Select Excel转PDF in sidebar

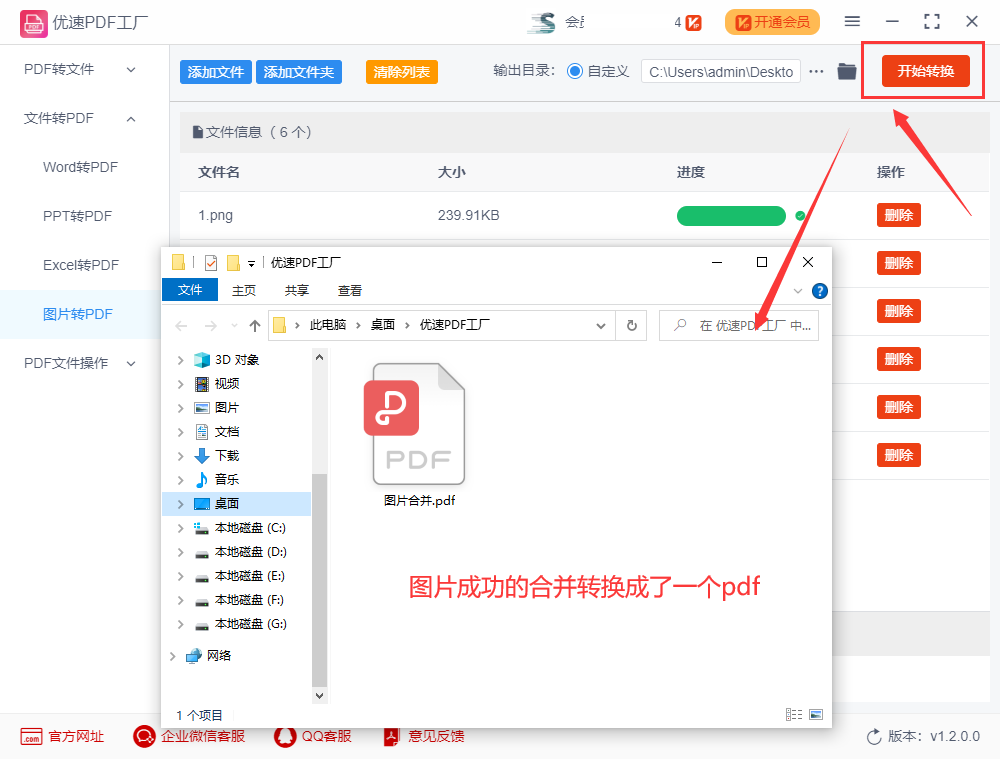[81, 265]
